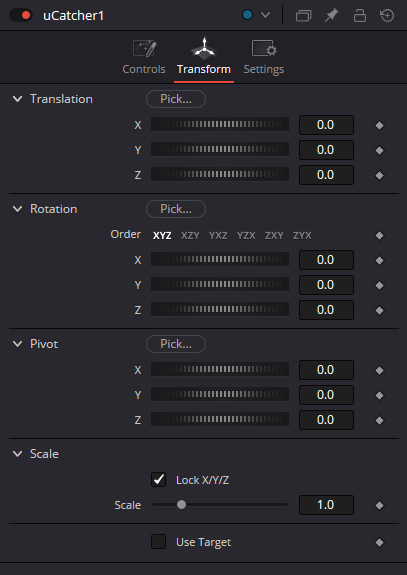This screenshot has height=575, width=407.
Task: Add keyframe to Scale
Action: [x=380, y=505]
